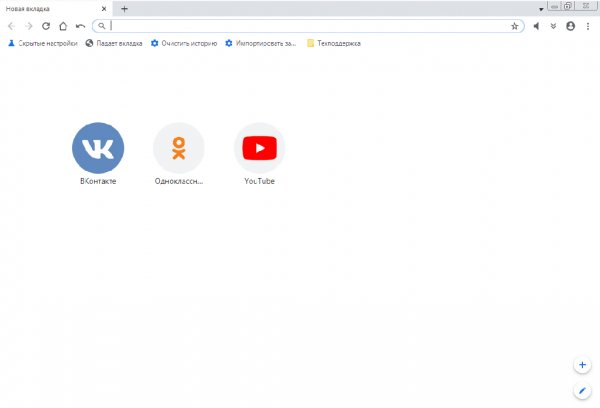Restore the browser window size

[567, 6]
